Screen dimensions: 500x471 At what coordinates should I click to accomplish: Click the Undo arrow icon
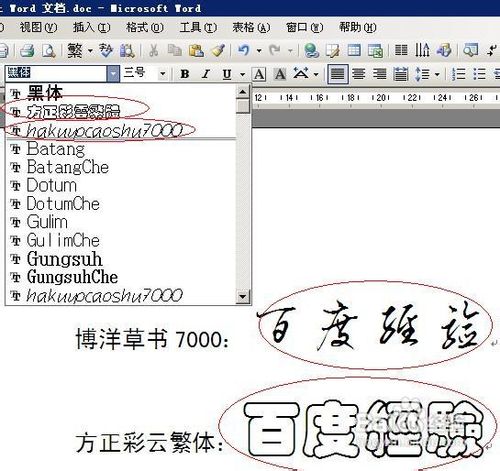click(x=243, y=51)
